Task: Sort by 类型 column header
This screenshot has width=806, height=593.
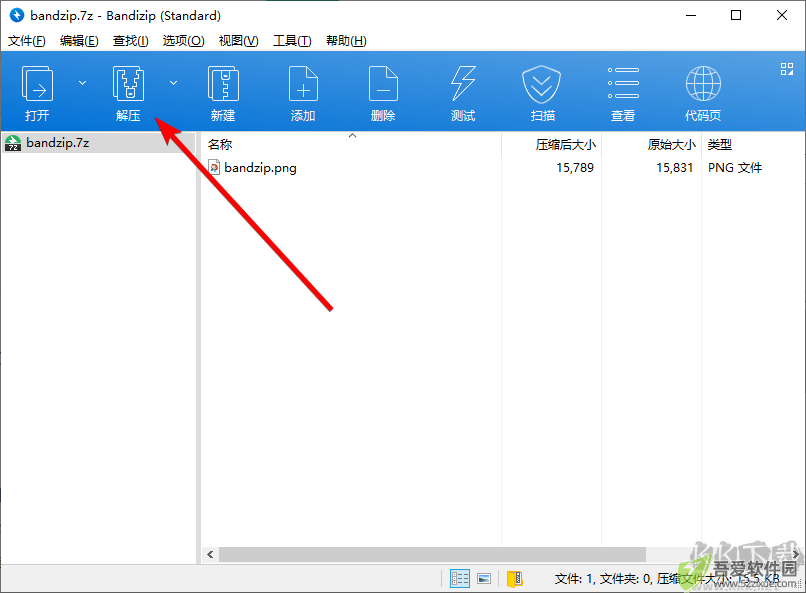Action: pos(752,144)
